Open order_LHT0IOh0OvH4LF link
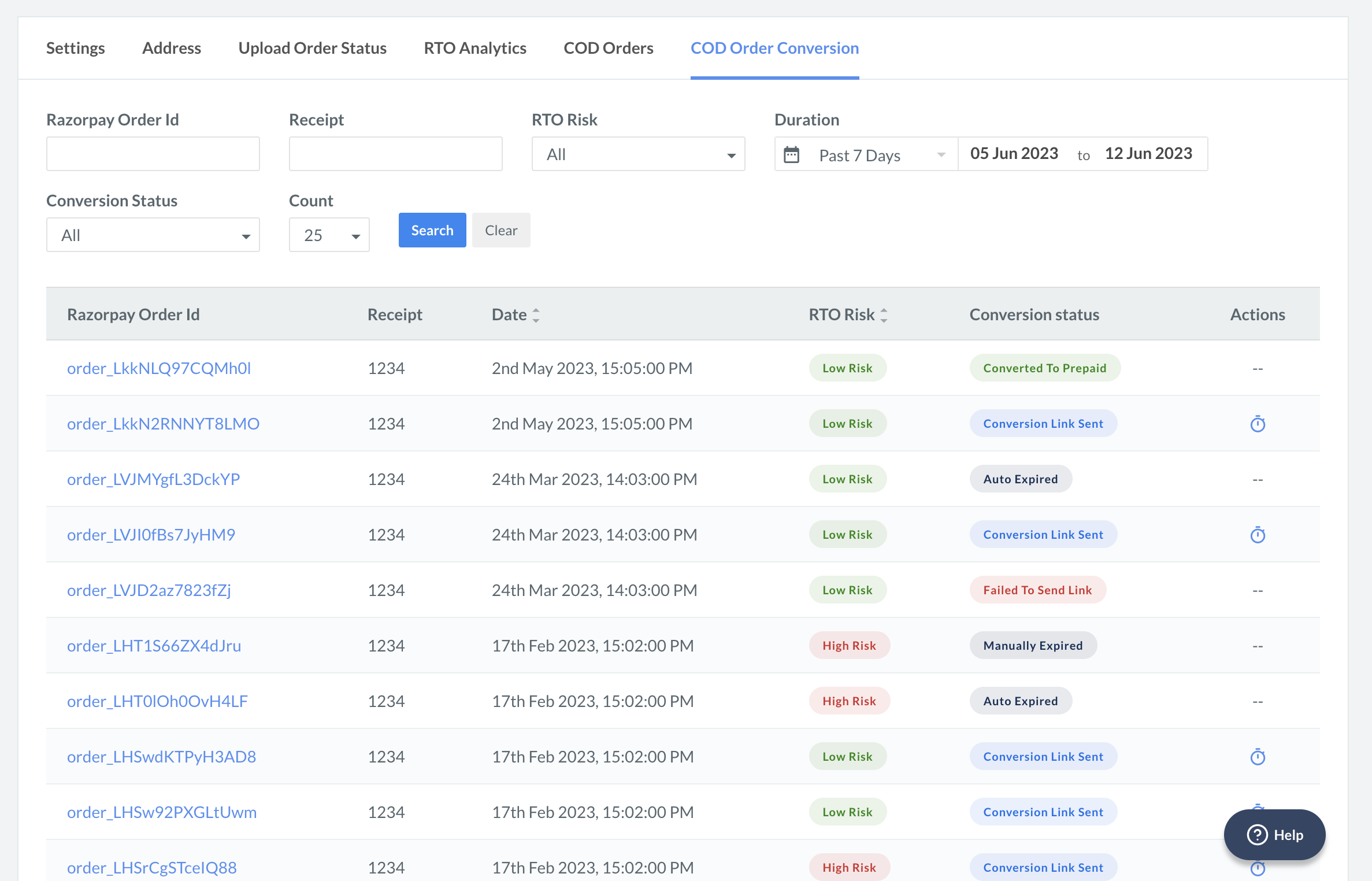The image size is (1372, 881). click(x=158, y=701)
